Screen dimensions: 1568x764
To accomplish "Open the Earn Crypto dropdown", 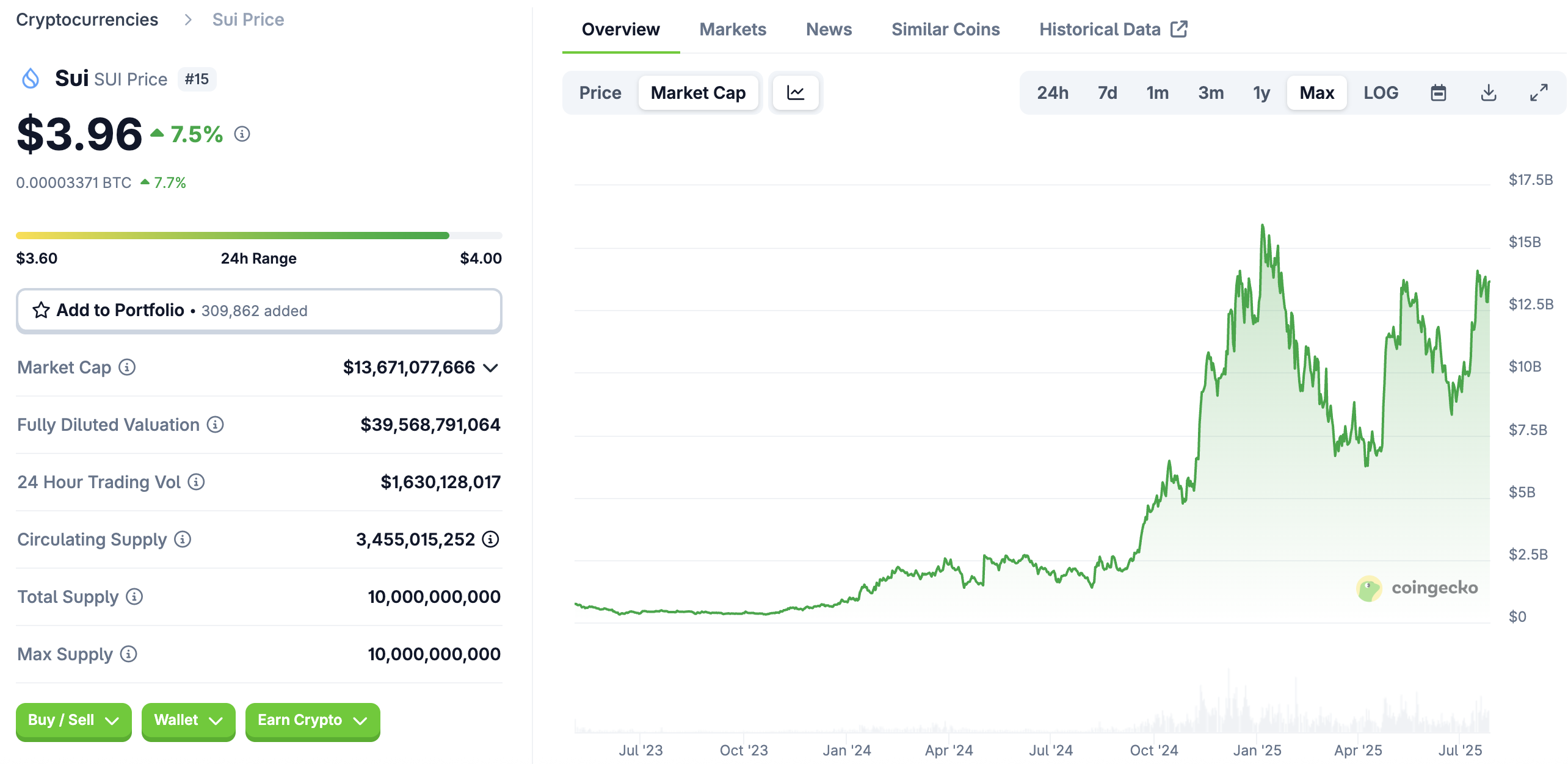I will tap(312, 721).
